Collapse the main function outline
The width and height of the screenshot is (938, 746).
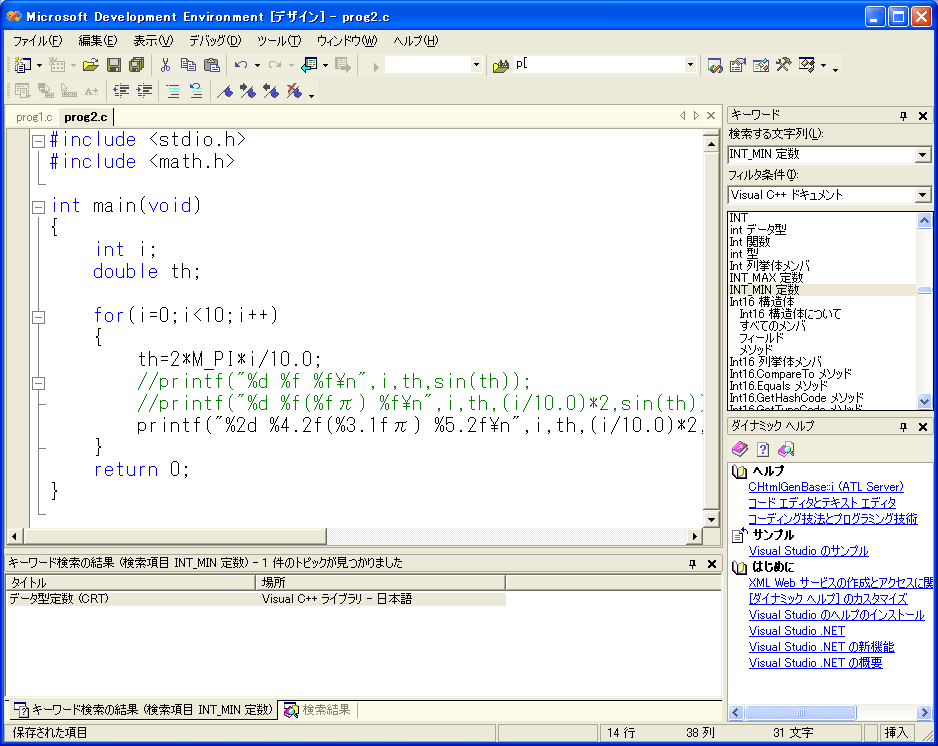pos(38,207)
